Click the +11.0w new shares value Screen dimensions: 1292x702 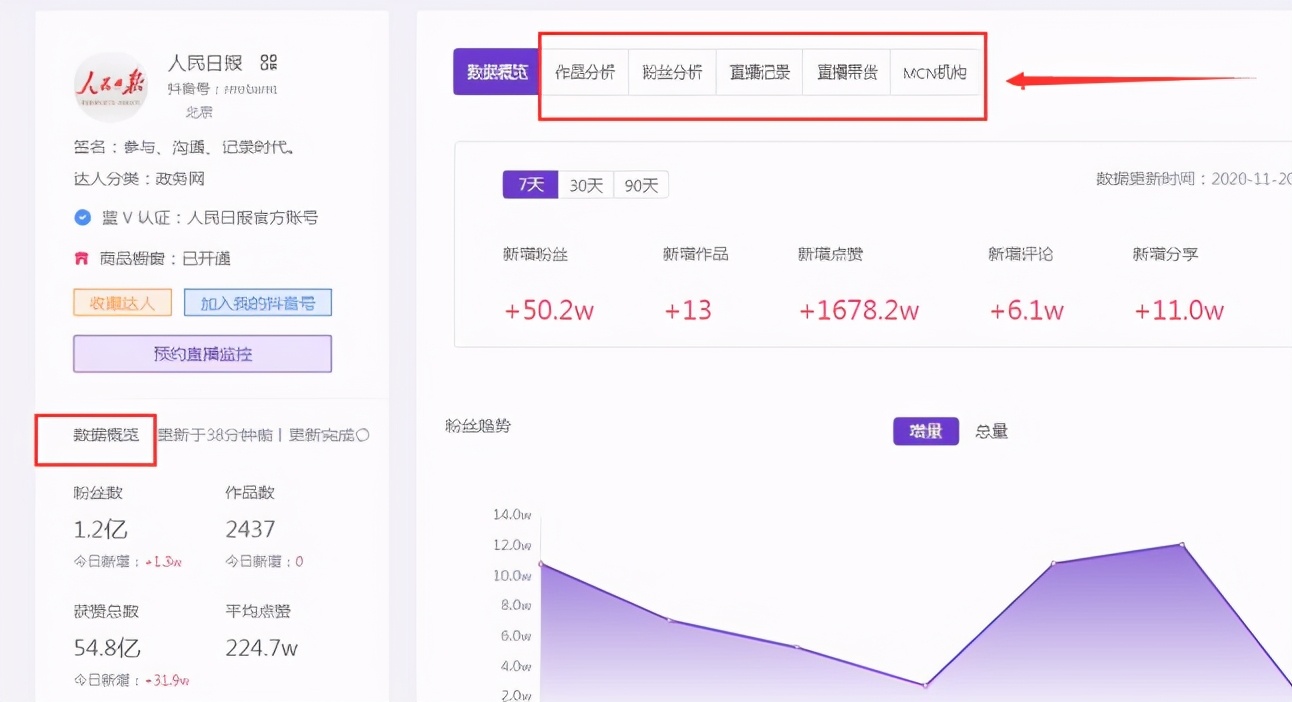pyautogui.click(x=1179, y=311)
